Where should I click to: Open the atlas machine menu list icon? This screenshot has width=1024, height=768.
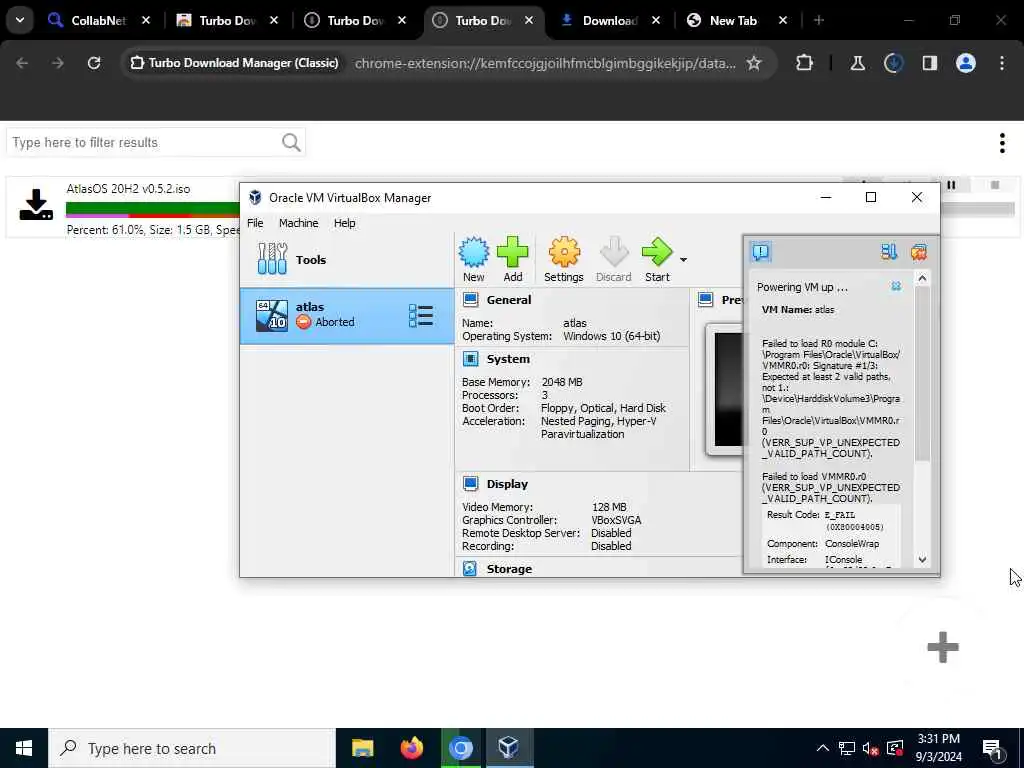(421, 315)
